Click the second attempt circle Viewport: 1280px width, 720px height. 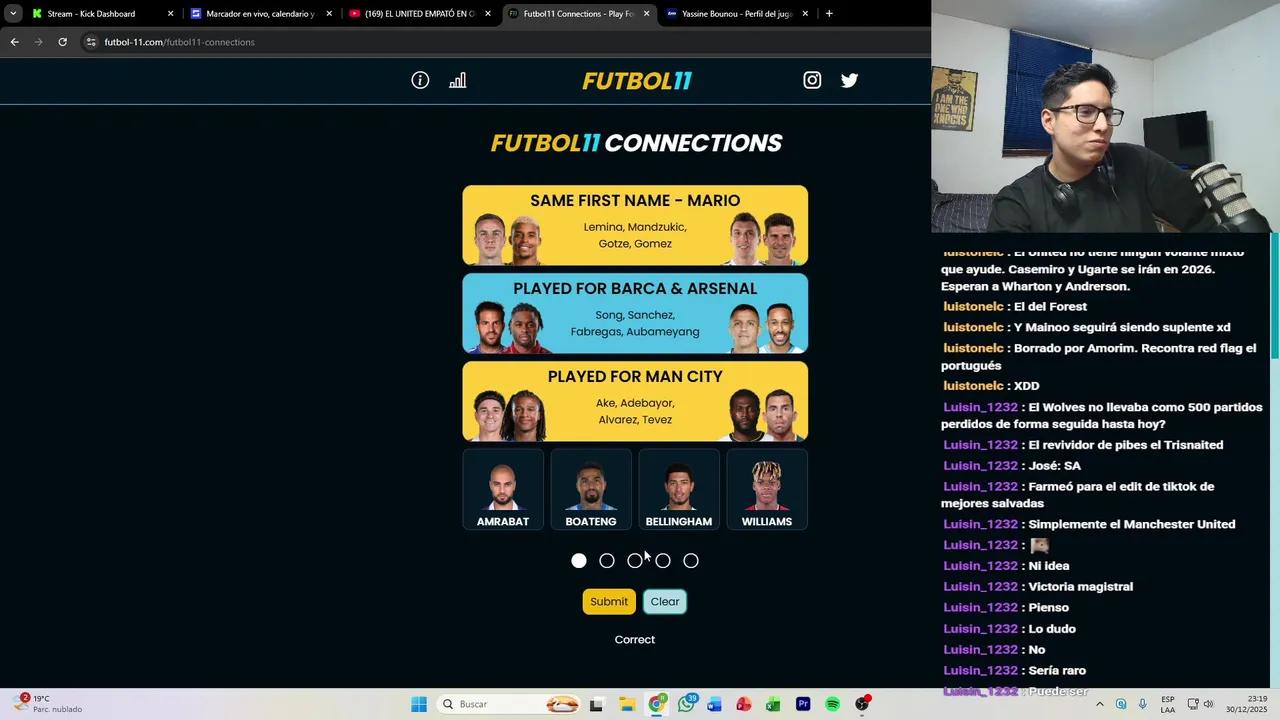[x=607, y=561]
